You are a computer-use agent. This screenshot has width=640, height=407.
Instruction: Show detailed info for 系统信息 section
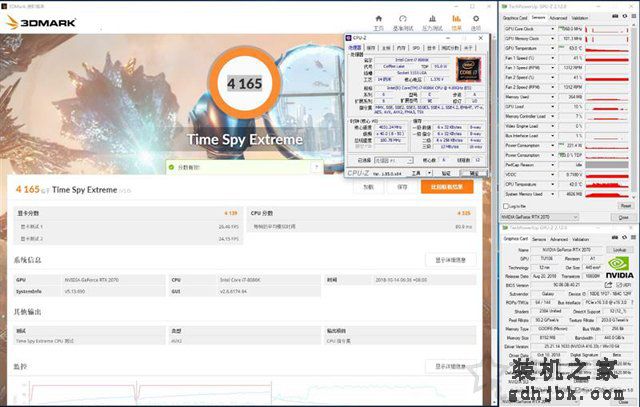(450, 260)
